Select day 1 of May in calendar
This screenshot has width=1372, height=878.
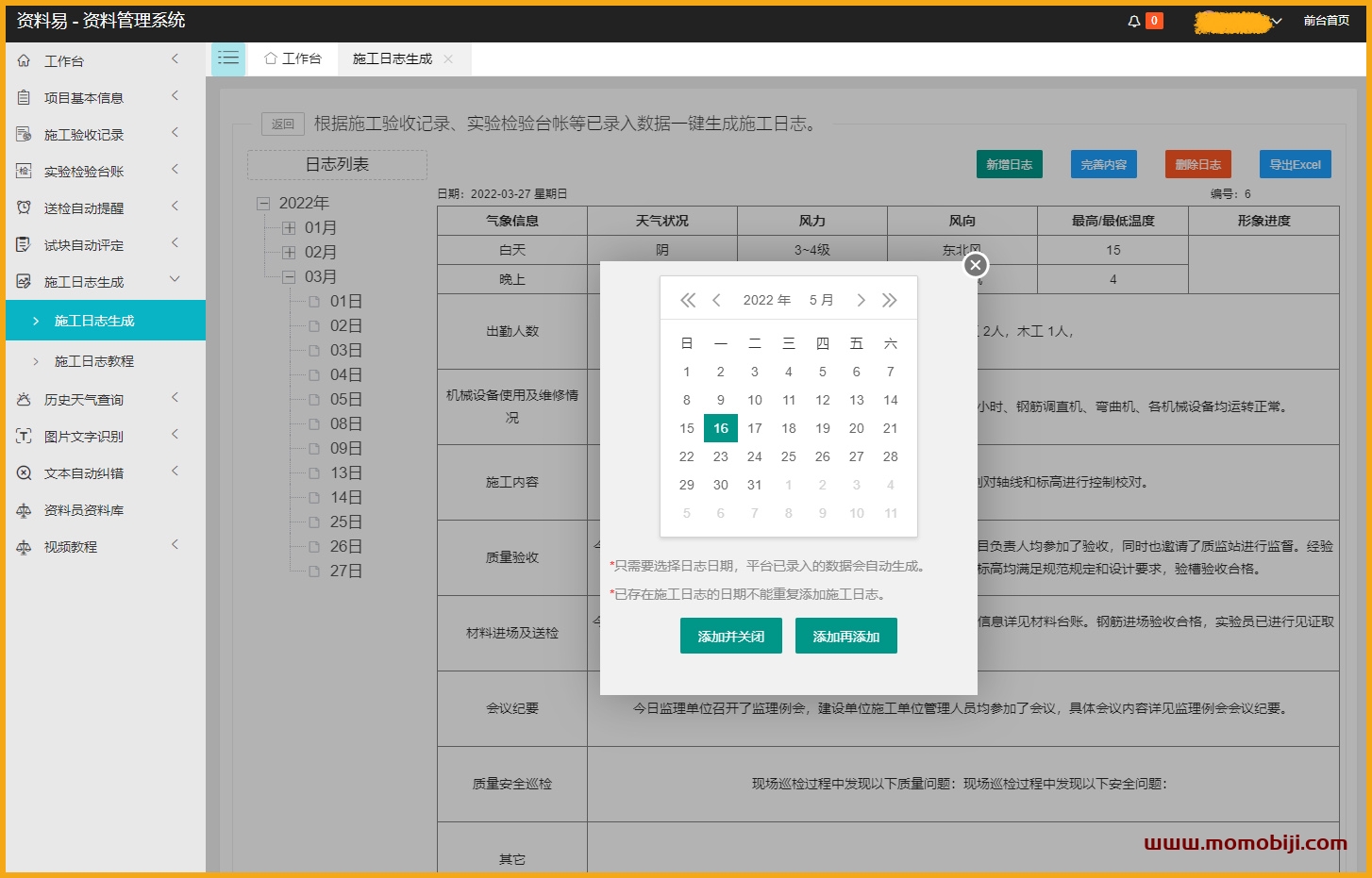point(687,372)
